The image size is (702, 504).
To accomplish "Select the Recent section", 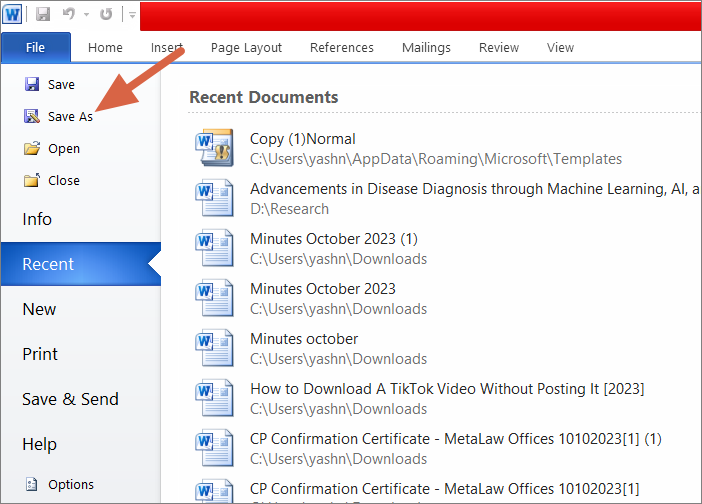I will pos(81,264).
